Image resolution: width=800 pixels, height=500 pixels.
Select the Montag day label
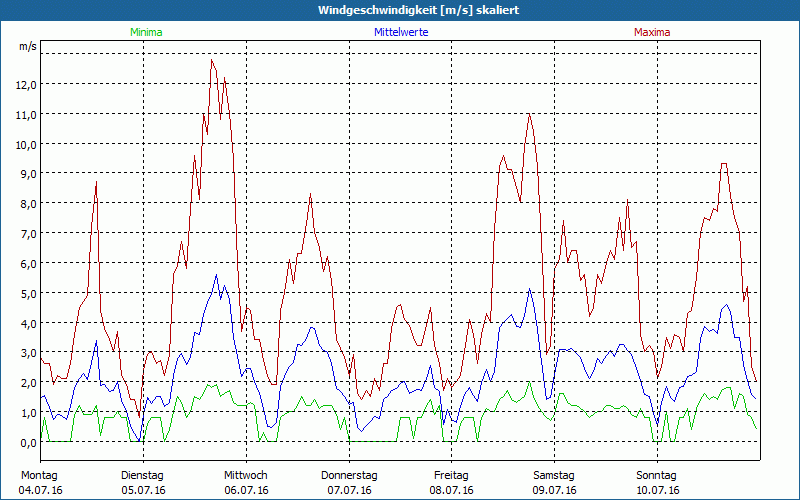[x=39, y=475]
